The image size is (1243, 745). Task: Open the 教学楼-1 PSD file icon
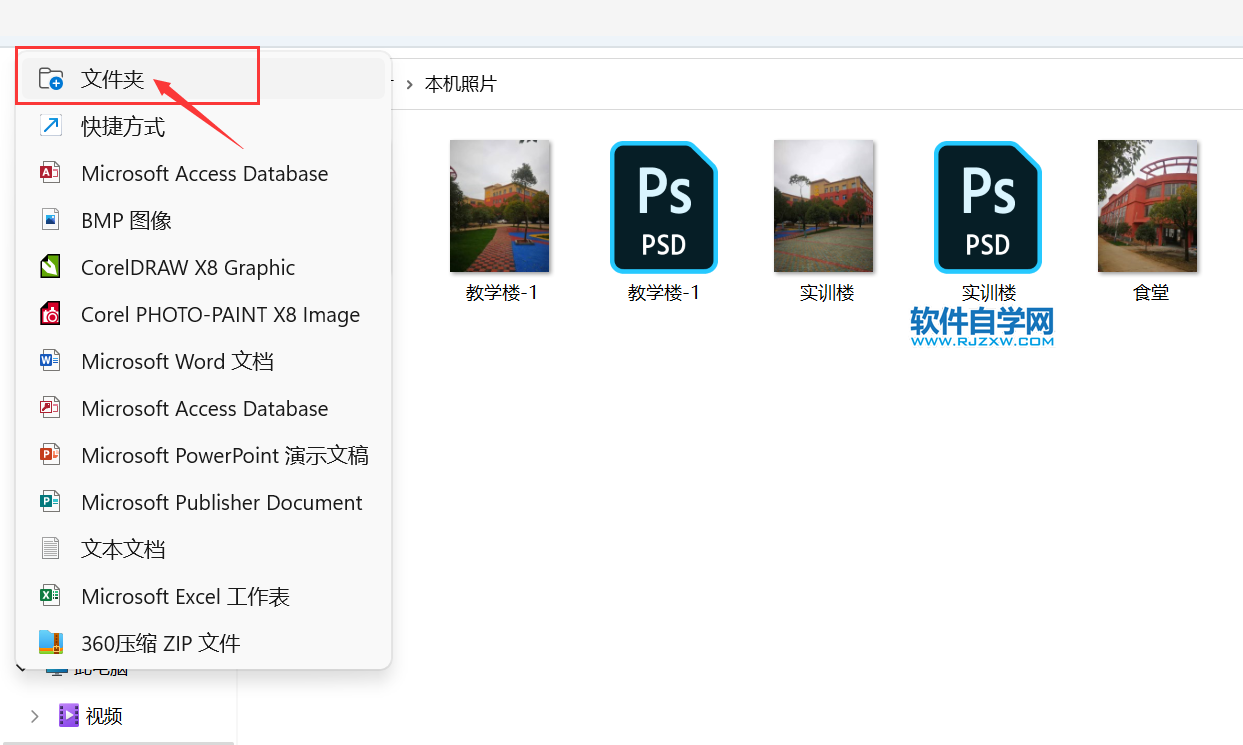coord(664,207)
